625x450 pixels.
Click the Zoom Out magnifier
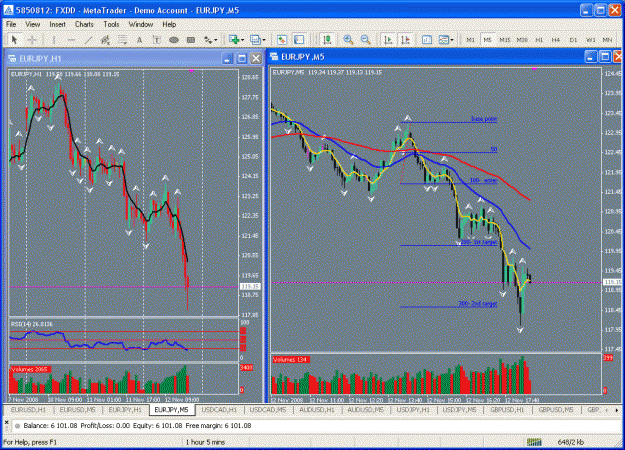click(365, 39)
